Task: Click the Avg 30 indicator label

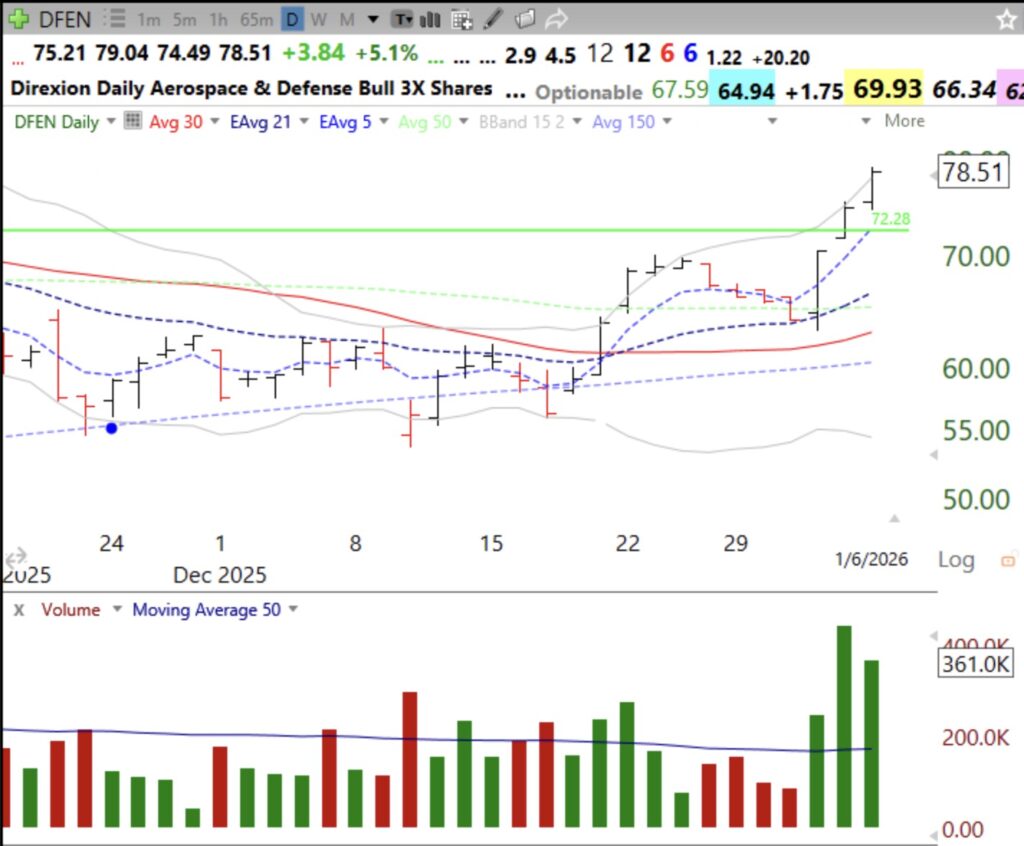Action: 176,122
